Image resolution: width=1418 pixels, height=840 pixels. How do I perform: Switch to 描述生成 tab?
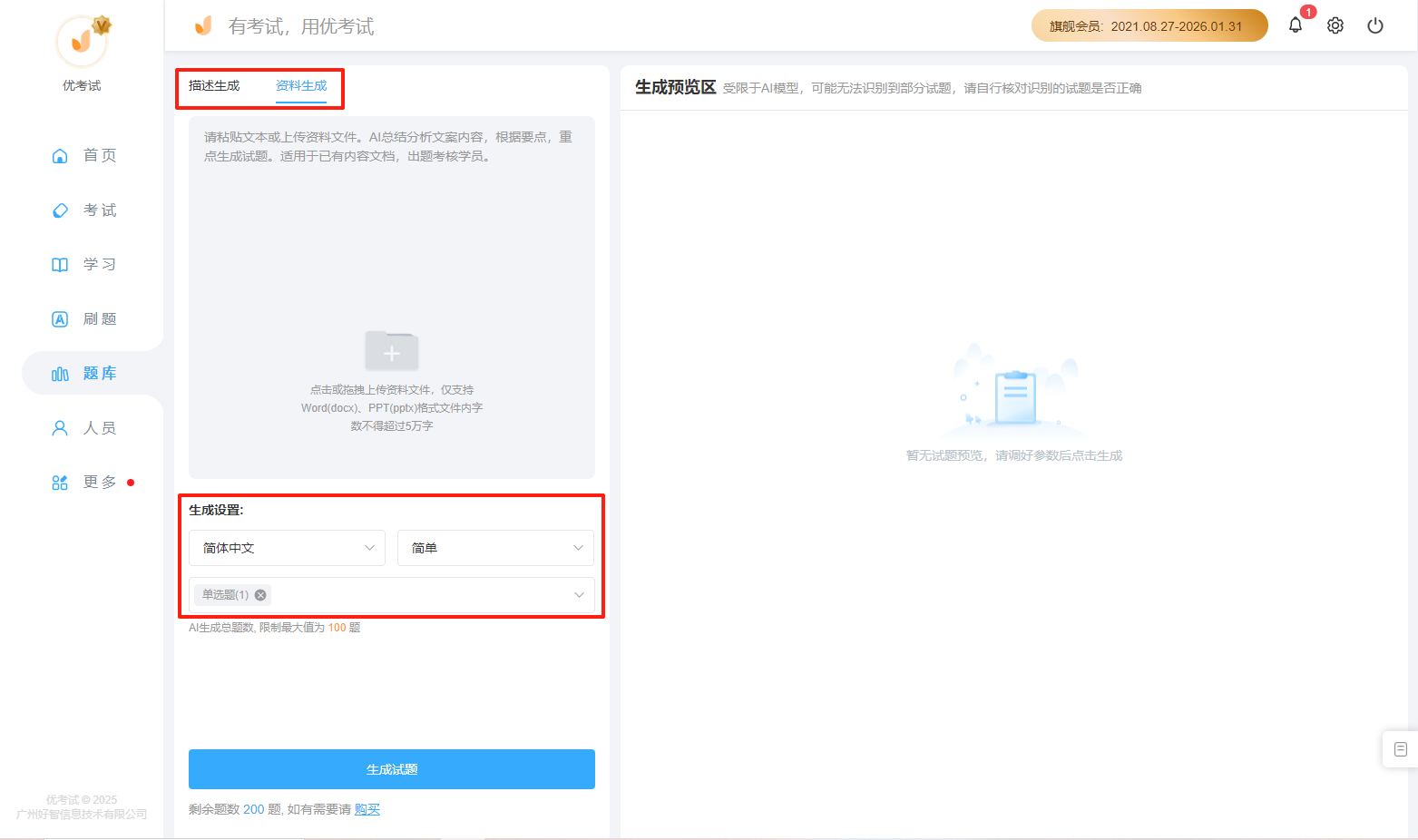tap(214, 85)
